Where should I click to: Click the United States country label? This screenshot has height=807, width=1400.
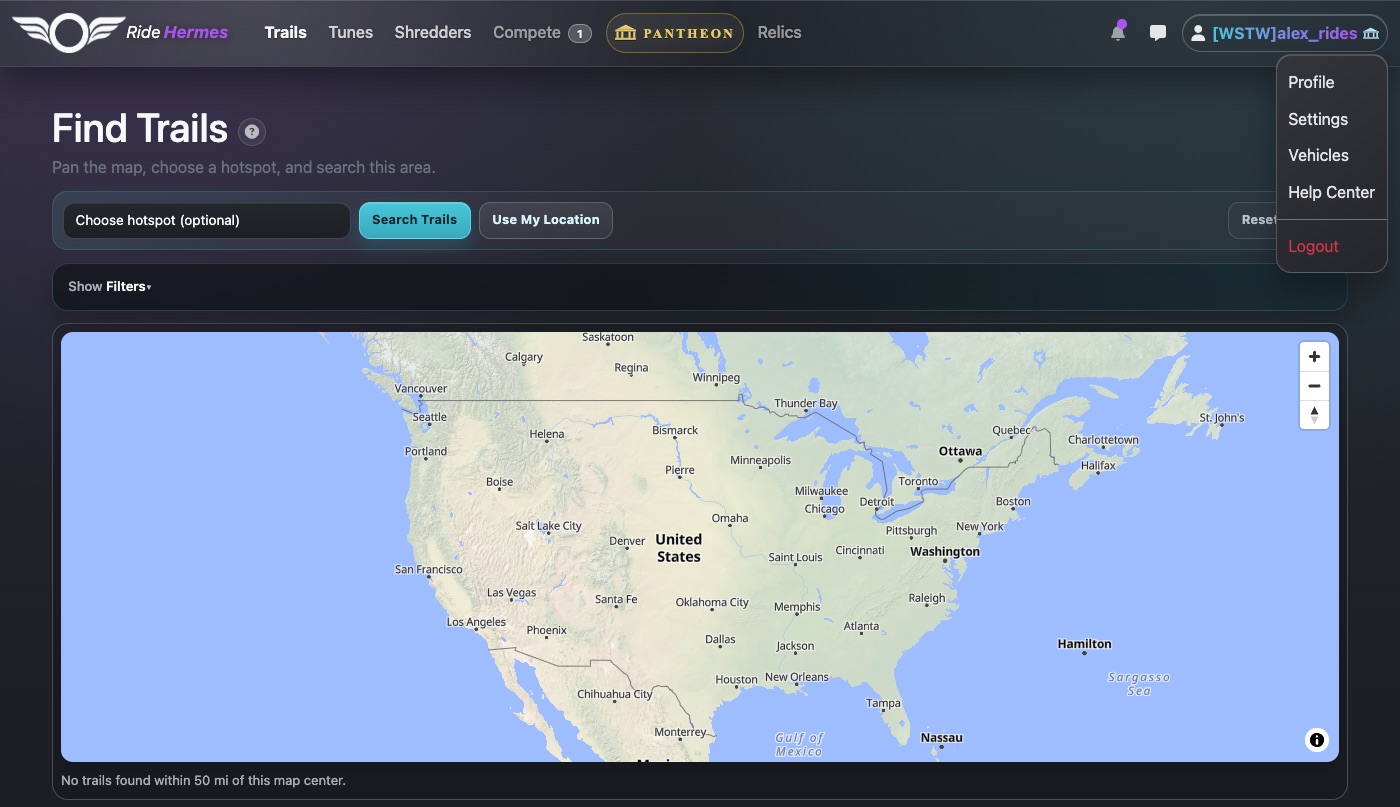click(x=679, y=548)
